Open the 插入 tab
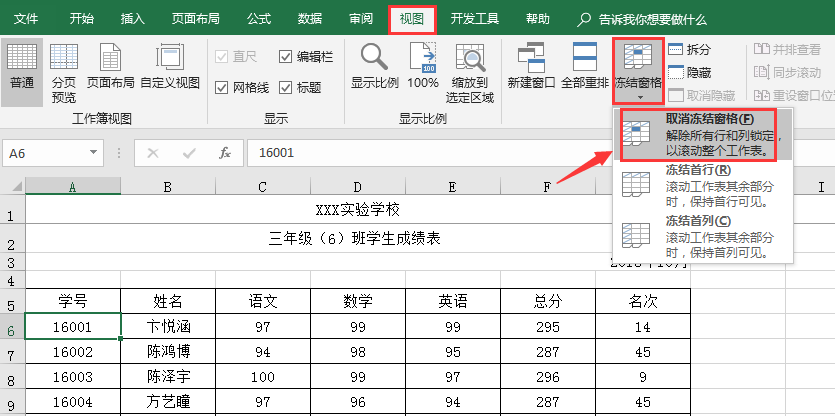This screenshot has height=416, width=835. pyautogui.click(x=132, y=20)
